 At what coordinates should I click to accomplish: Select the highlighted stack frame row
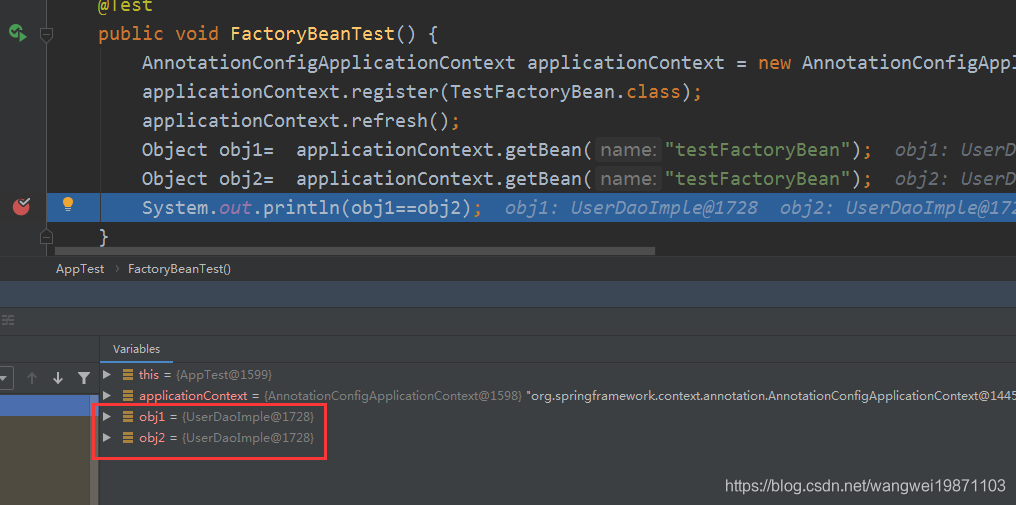[44, 405]
